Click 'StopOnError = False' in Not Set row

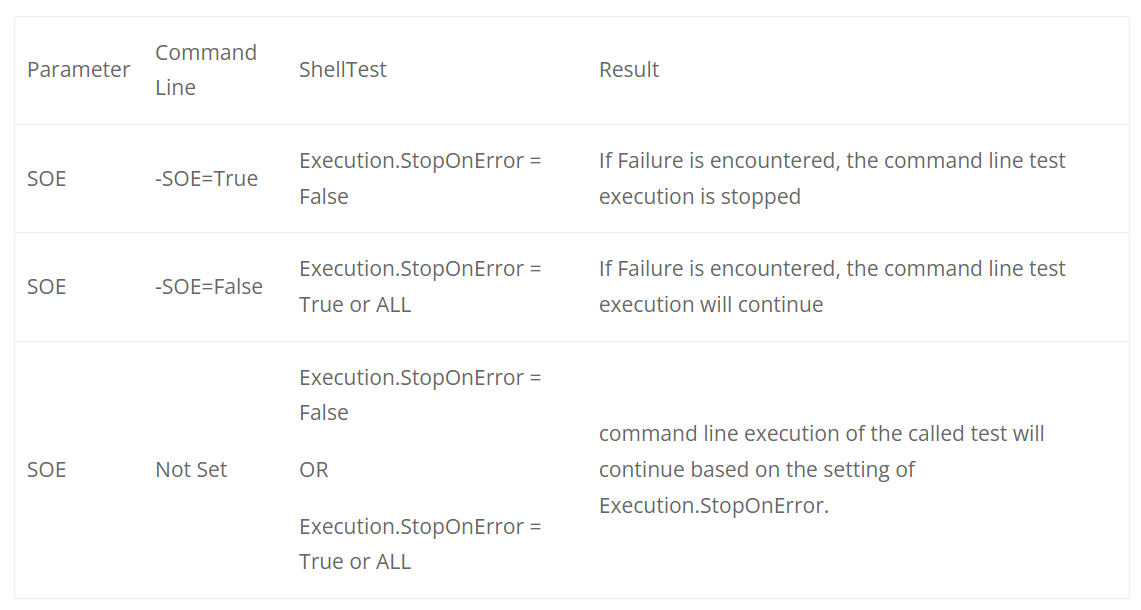[x=419, y=395]
